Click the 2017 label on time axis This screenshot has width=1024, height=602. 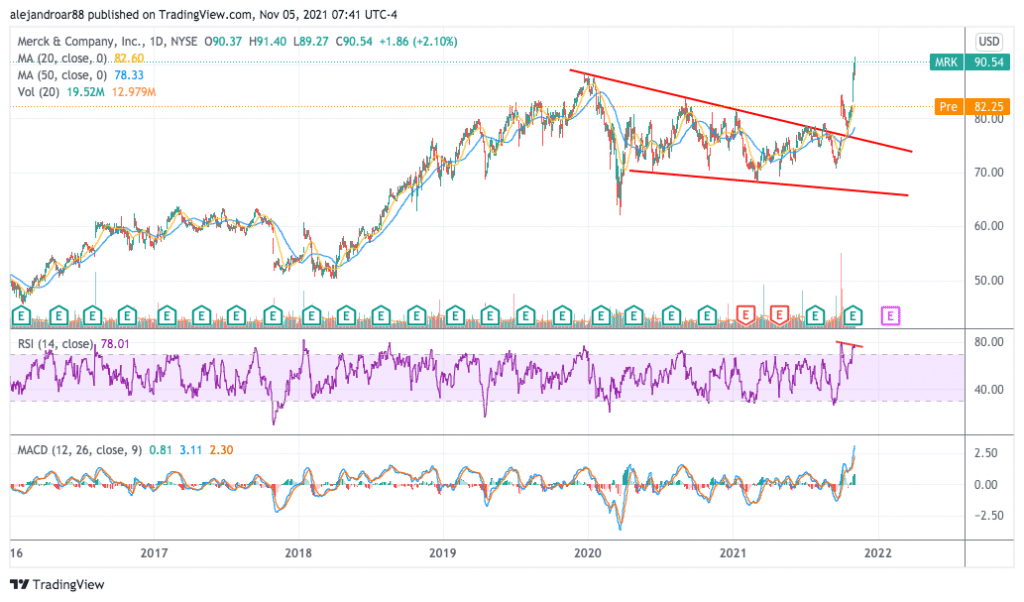click(x=154, y=553)
